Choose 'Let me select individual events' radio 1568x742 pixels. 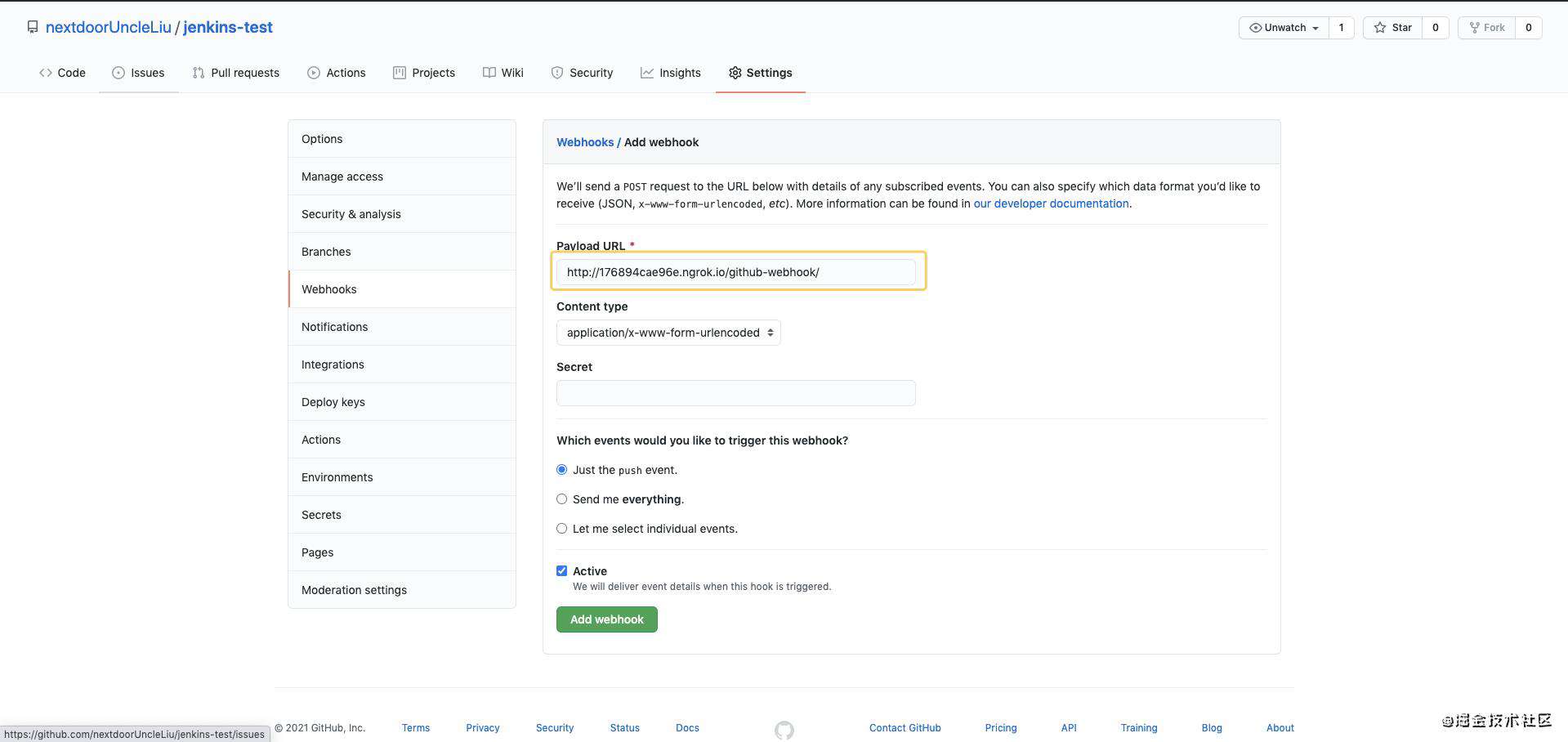pos(562,529)
